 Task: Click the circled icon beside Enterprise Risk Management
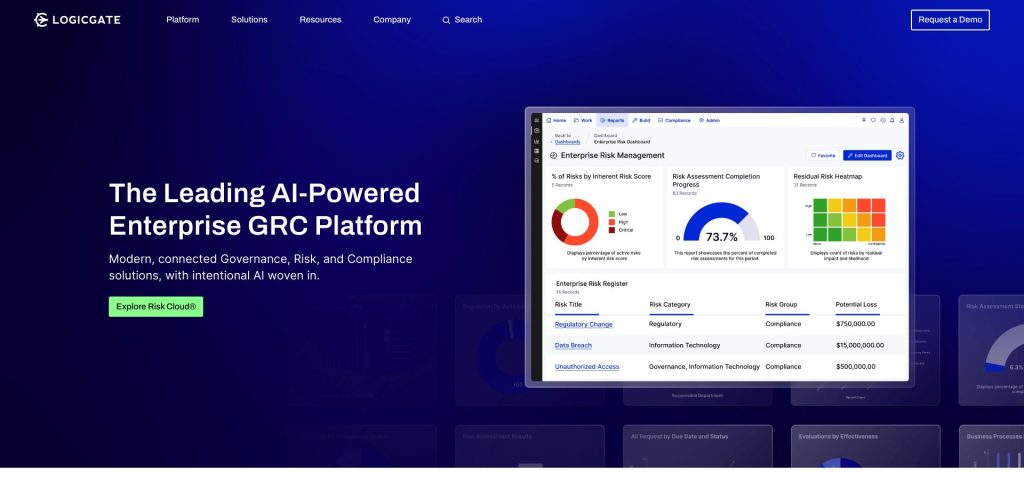(554, 156)
